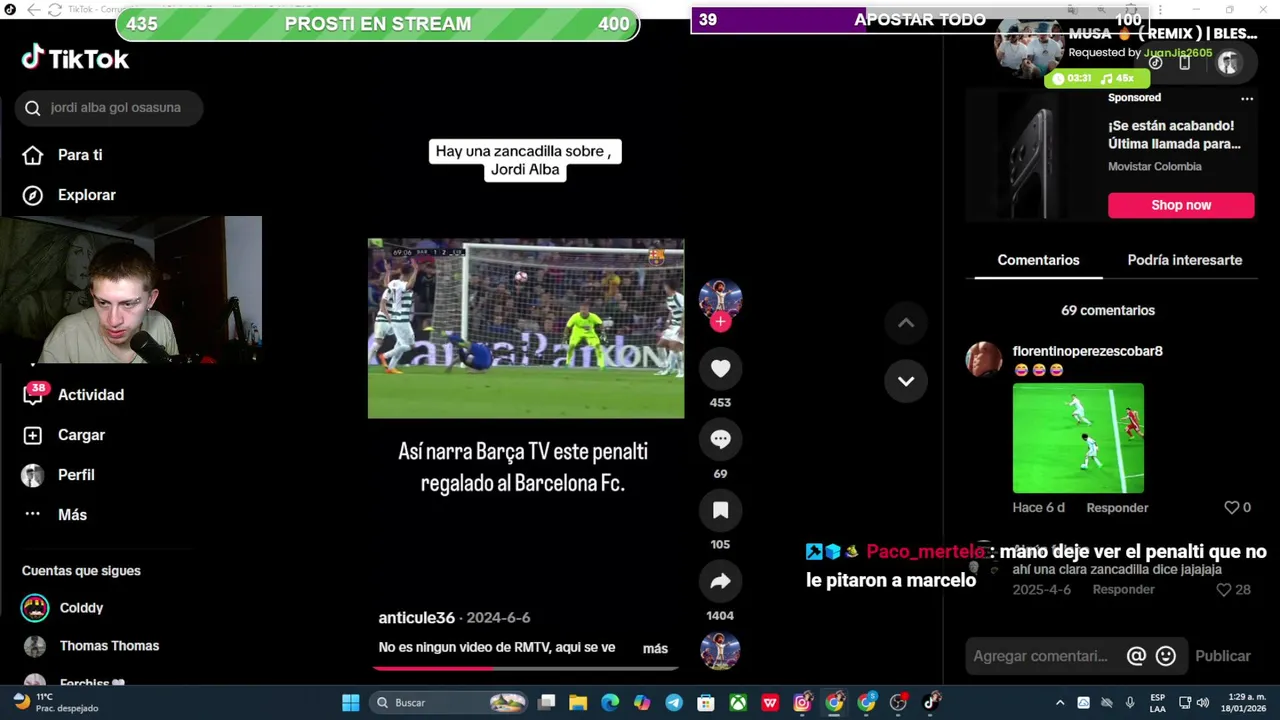This screenshot has width=1280, height=720.
Task: Launch Microsoft Edge from taskbar
Action: 610,703
